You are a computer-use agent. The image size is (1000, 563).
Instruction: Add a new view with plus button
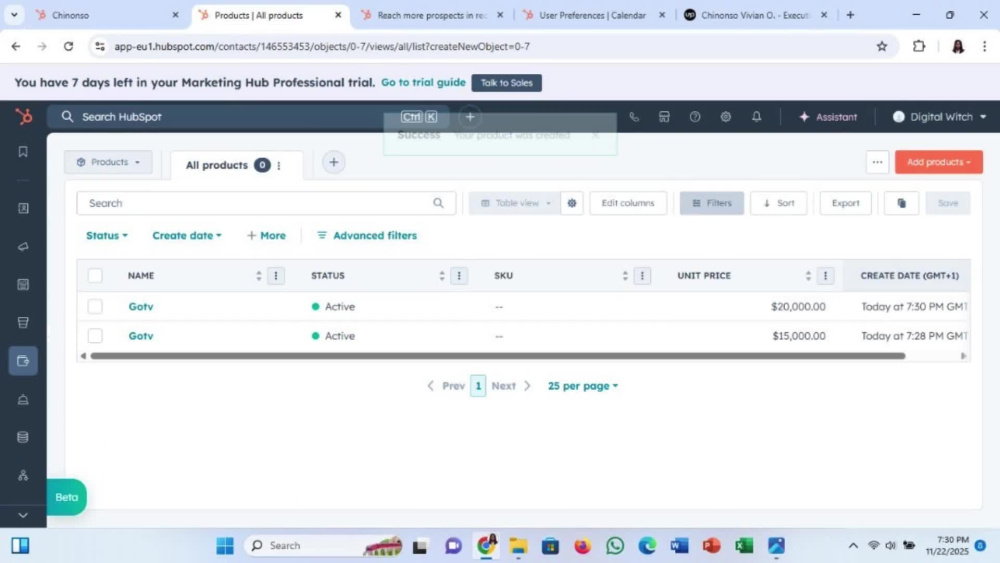coord(334,162)
